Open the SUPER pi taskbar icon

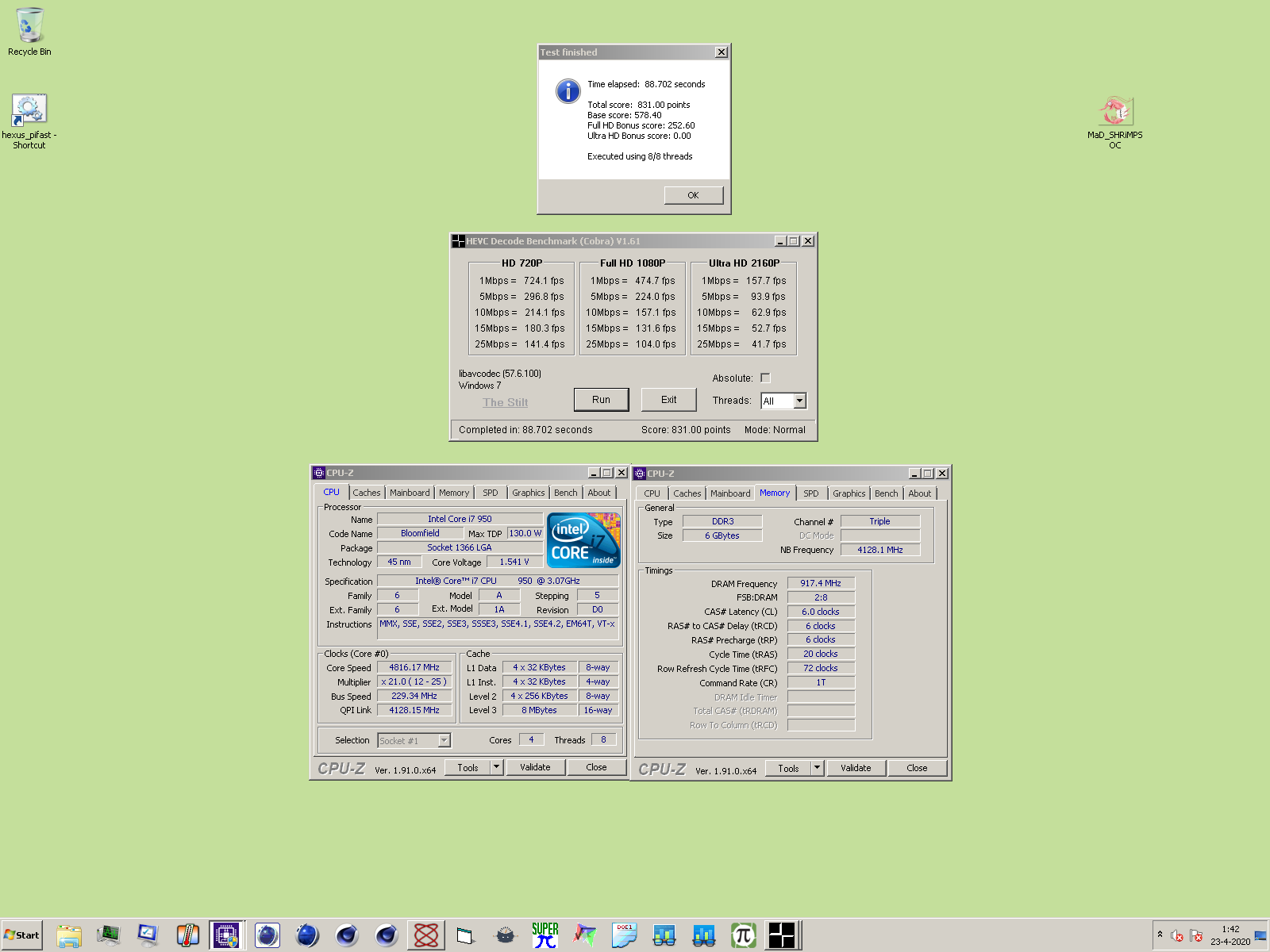[x=545, y=935]
